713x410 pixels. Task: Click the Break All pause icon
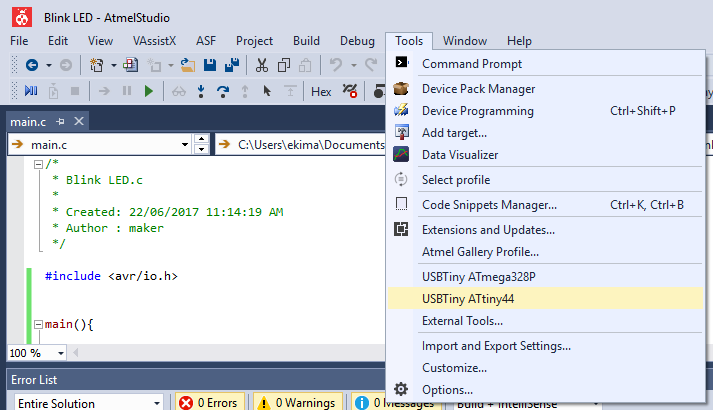tap(127, 91)
